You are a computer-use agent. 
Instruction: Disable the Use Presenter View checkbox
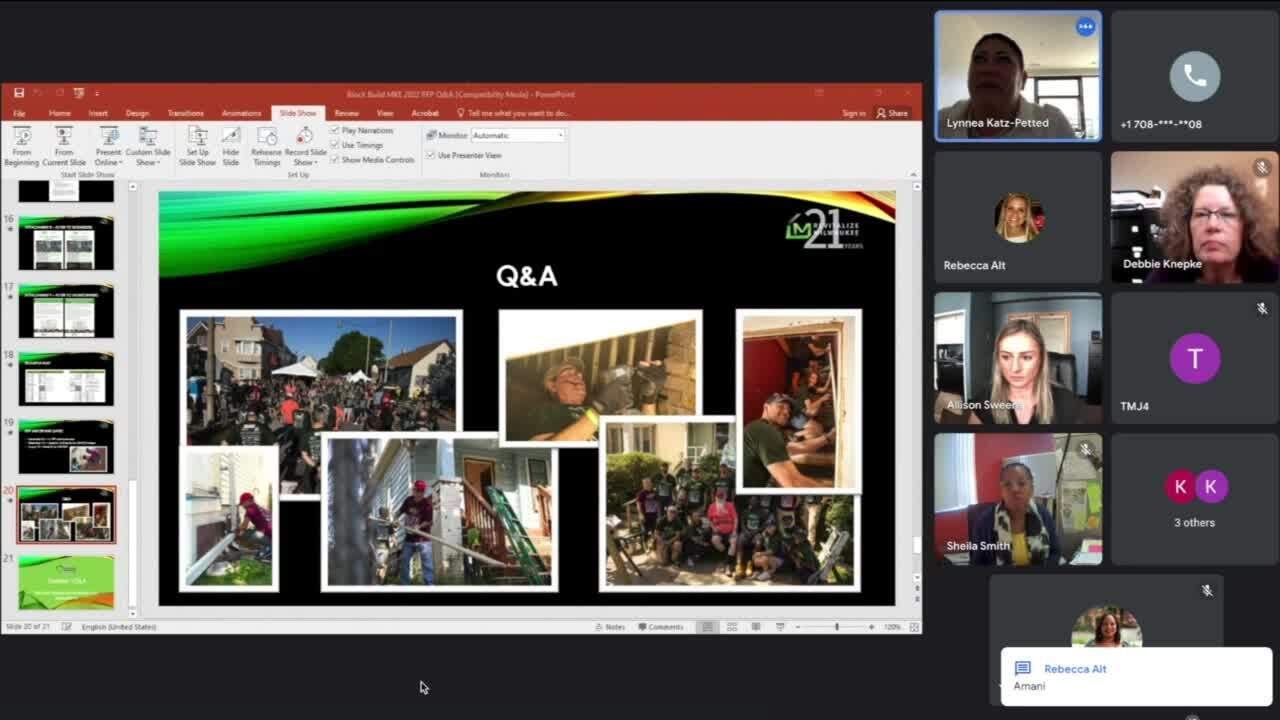(431, 155)
